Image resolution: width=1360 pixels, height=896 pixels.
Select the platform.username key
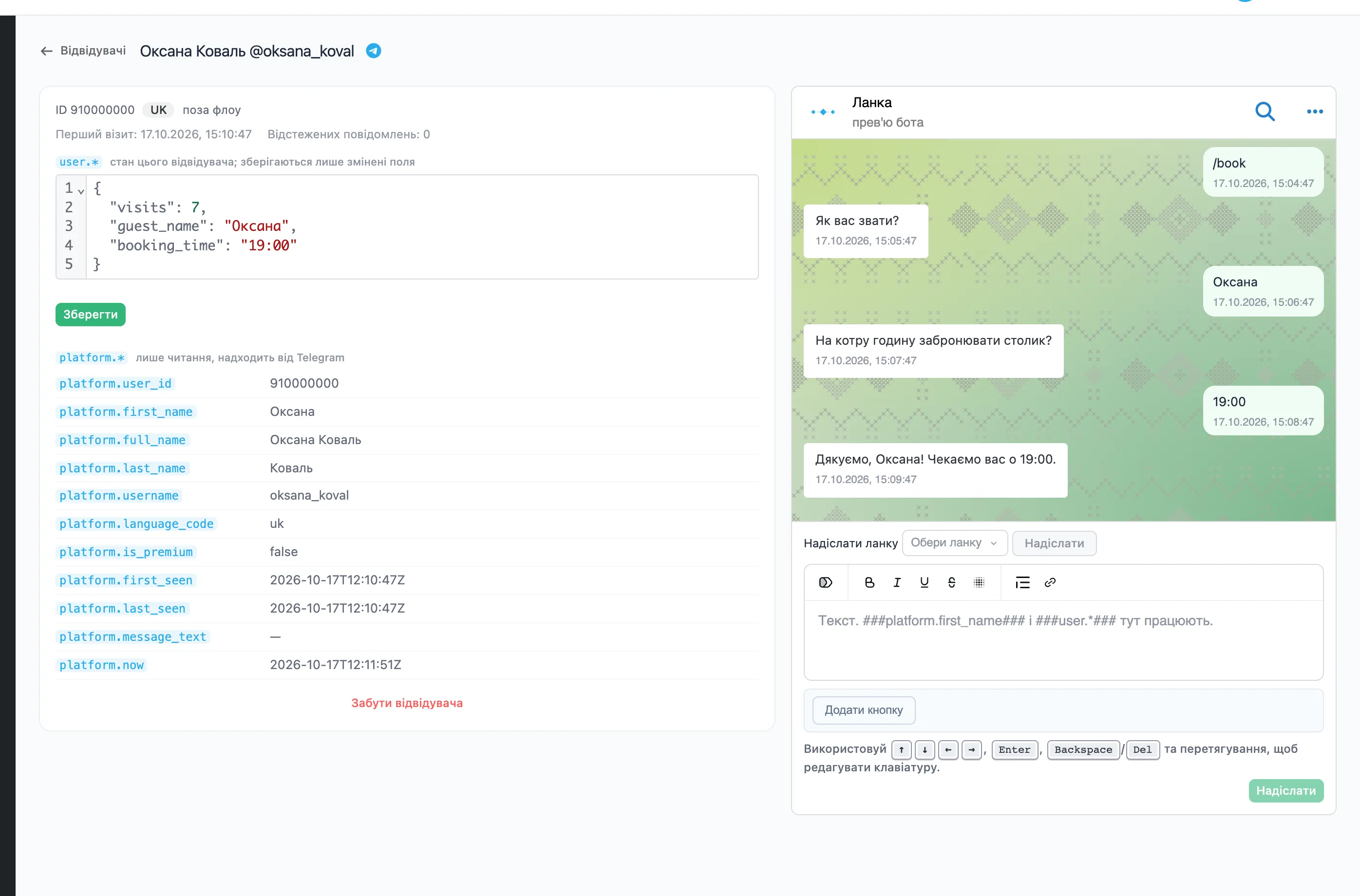click(x=119, y=495)
